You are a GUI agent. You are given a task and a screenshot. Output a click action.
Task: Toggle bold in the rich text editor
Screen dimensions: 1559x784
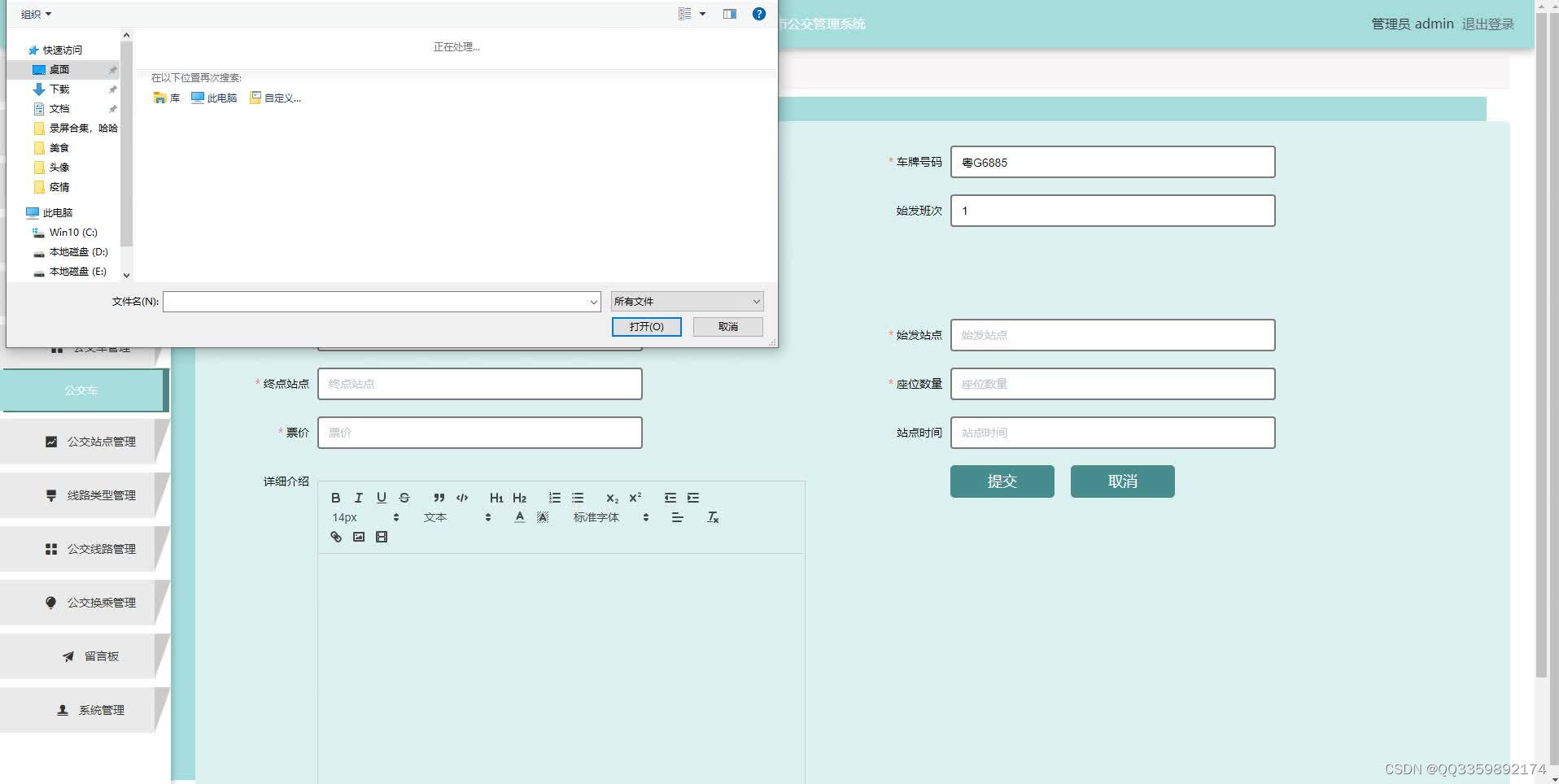click(x=335, y=498)
